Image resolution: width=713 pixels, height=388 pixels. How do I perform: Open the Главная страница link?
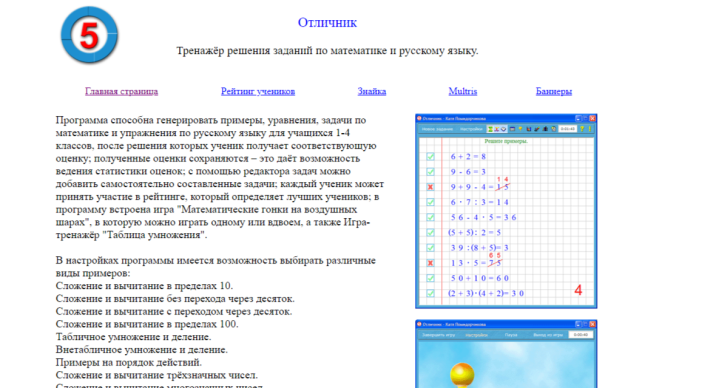click(121, 91)
